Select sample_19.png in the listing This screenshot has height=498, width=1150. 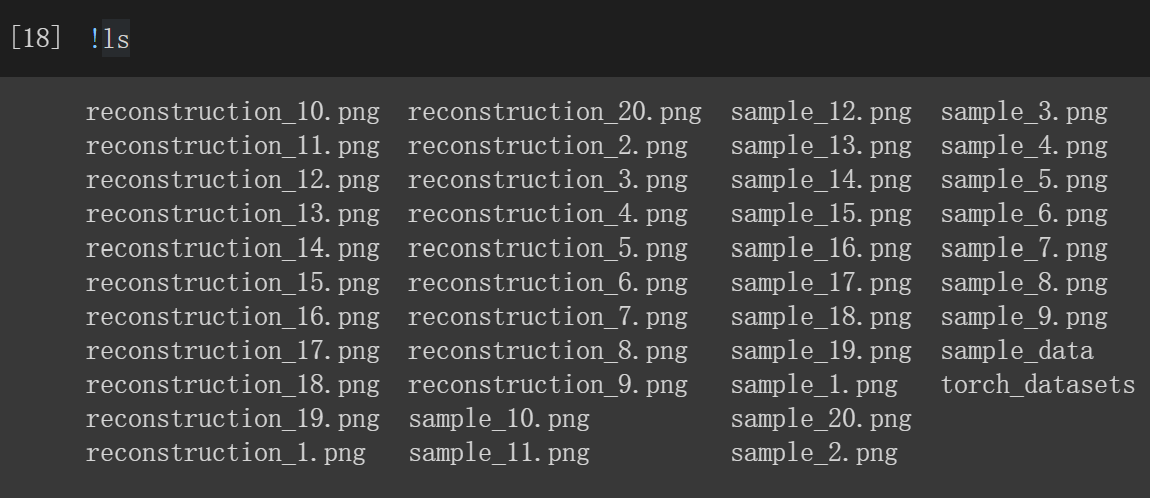[821, 351]
